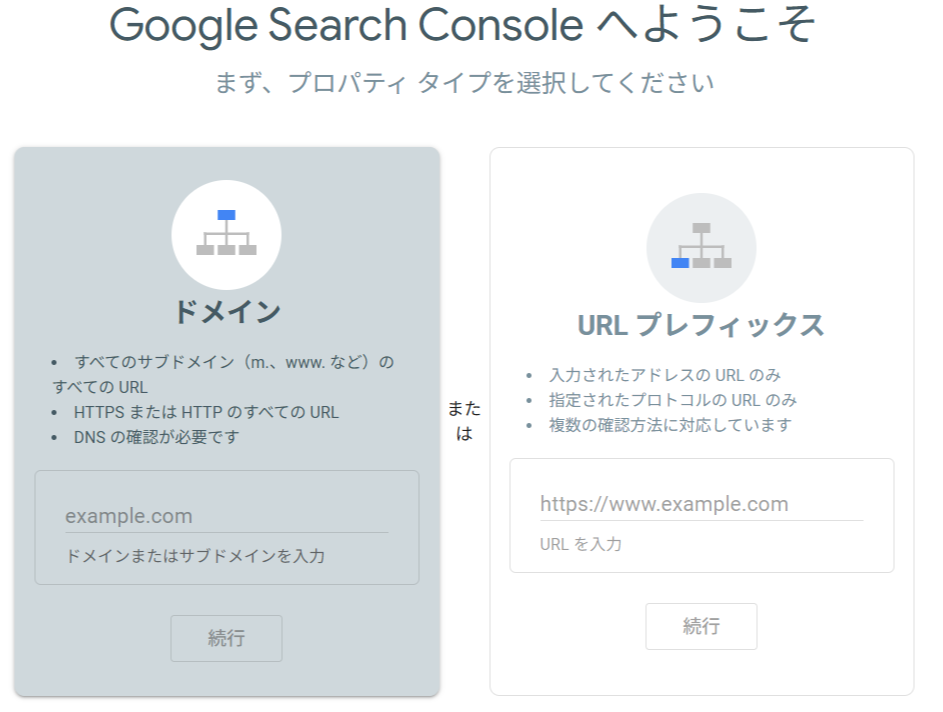Click the プロパティ タイプを選択してください subtitle
This screenshot has width=943, height=712.
[465, 82]
